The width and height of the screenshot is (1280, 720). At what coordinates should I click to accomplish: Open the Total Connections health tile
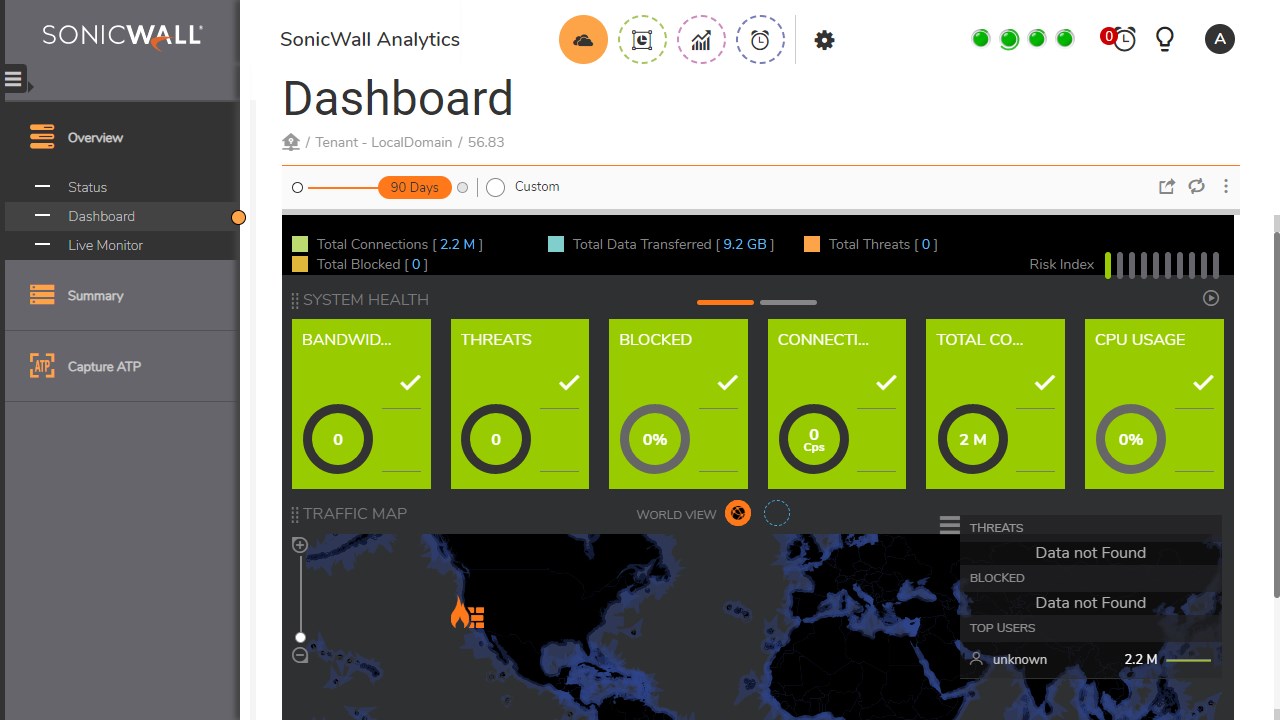click(x=995, y=404)
